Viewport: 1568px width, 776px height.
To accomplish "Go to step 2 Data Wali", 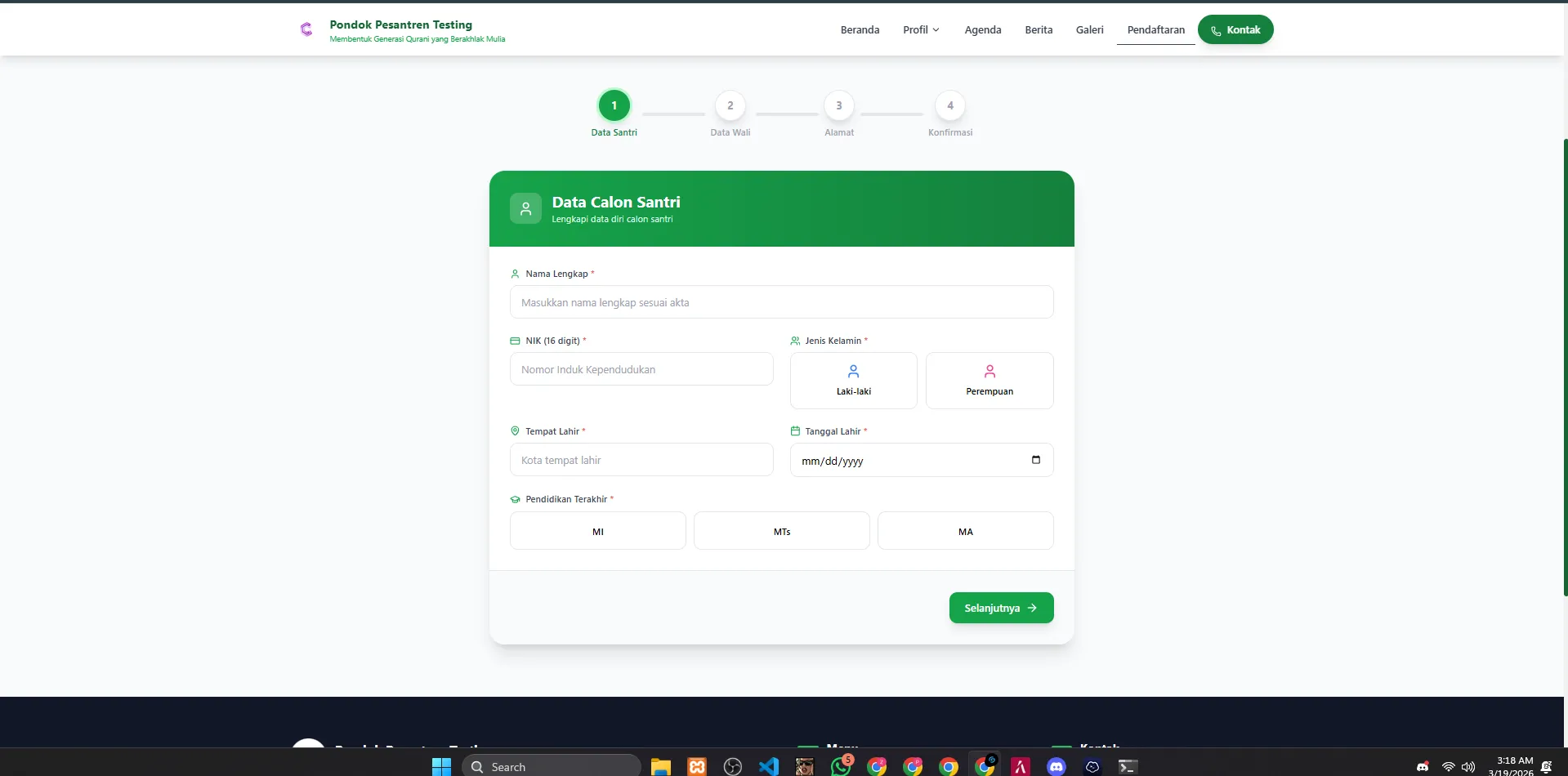I will 730,106.
